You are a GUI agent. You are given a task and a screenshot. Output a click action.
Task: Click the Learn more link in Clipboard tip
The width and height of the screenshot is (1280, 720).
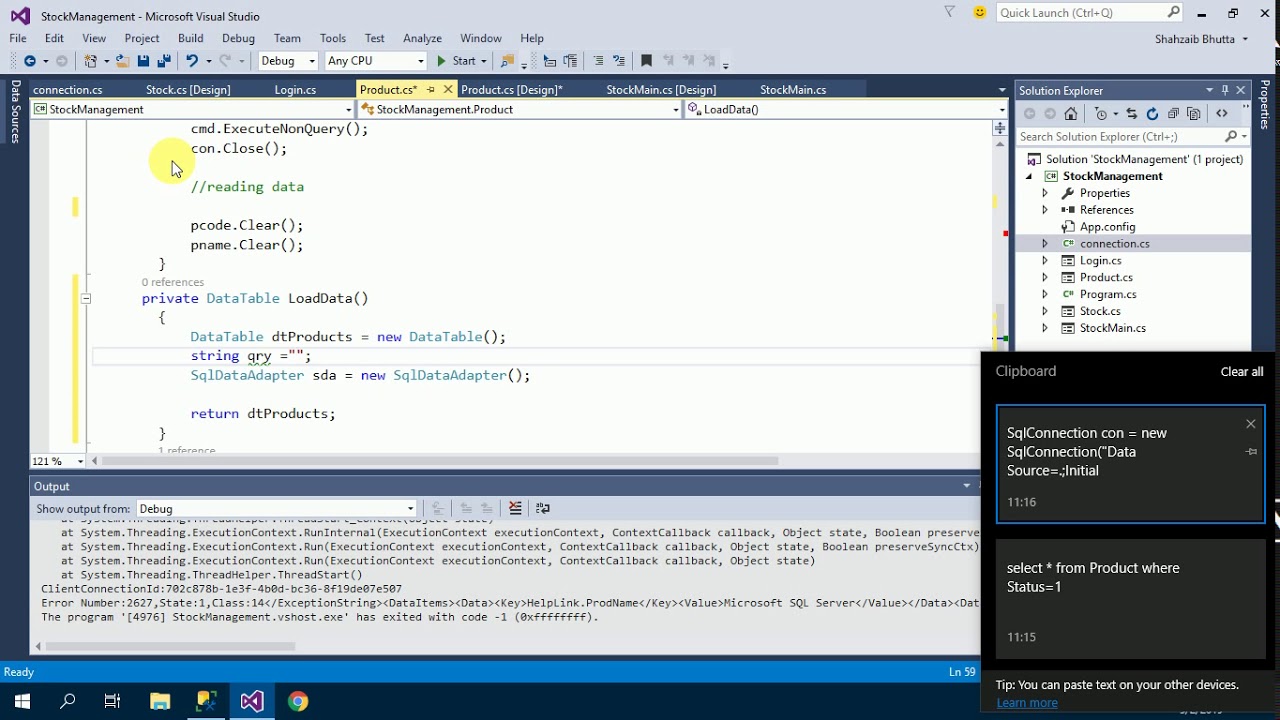[1026, 703]
